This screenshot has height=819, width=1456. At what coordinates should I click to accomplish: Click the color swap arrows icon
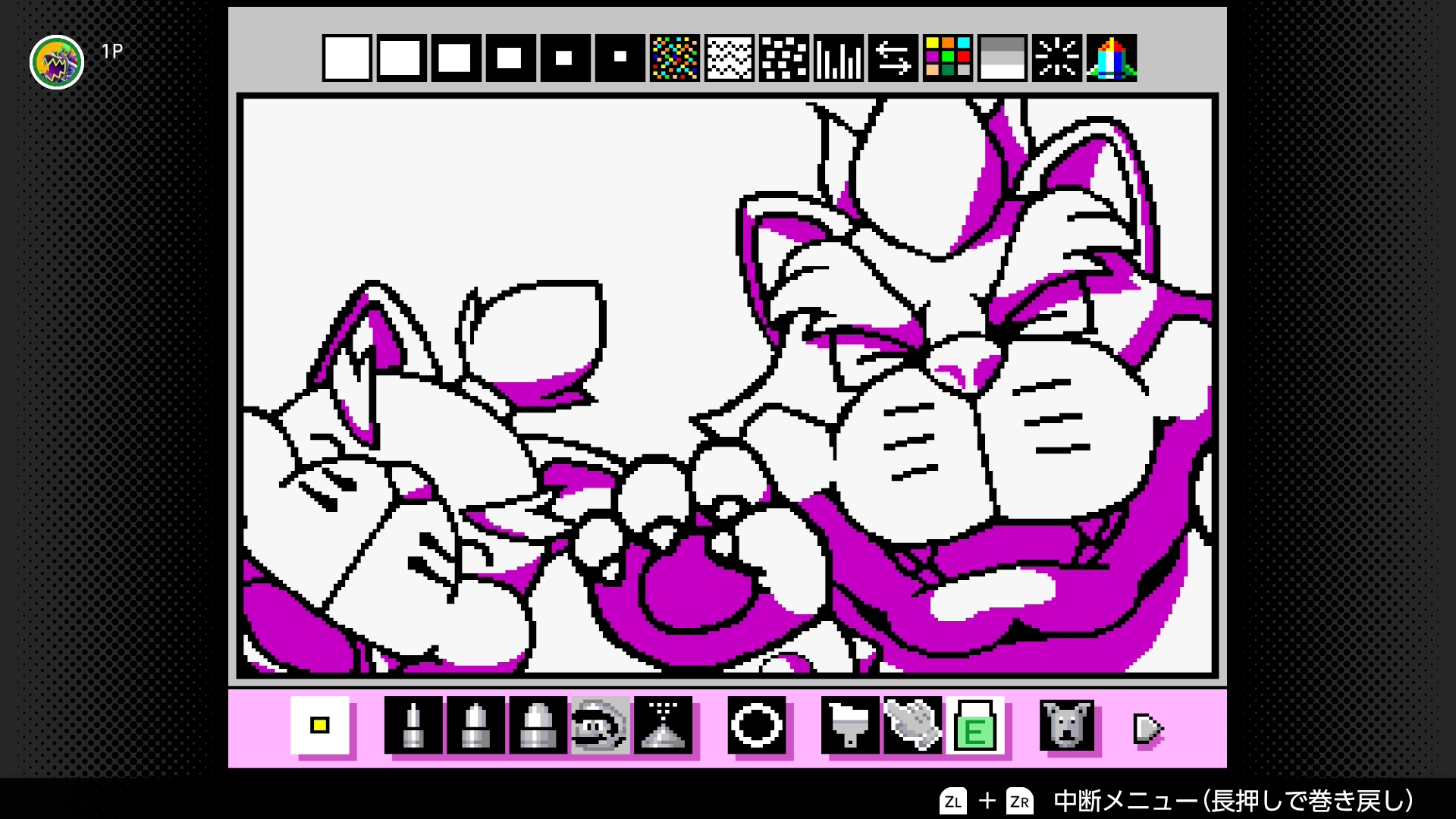(x=893, y=58)
